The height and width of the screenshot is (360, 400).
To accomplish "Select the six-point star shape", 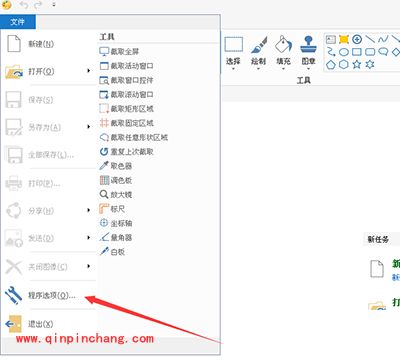I will coord(370,64).
